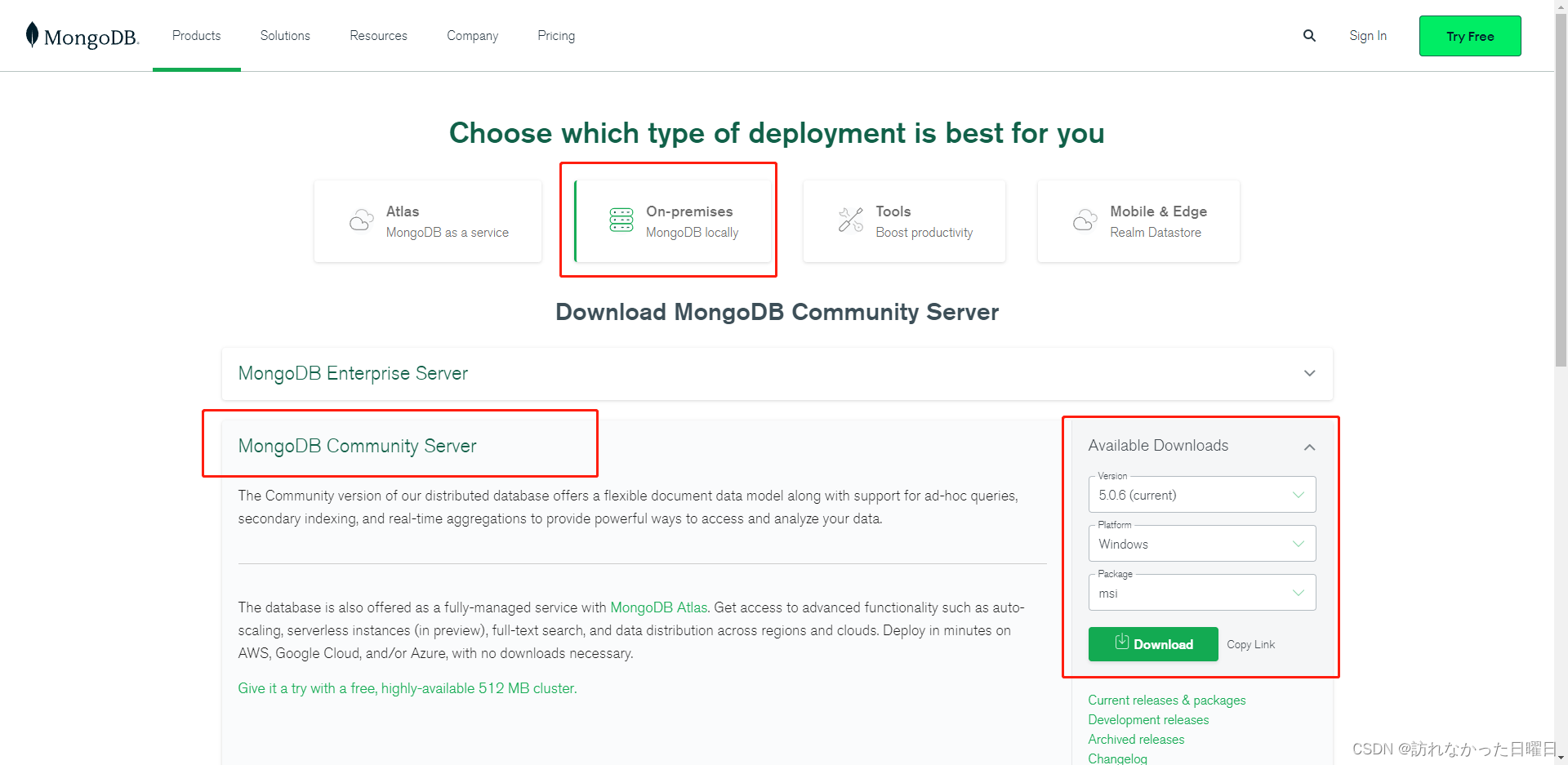Expand MongoDB Enterprise Server section chevron
Image resolution: width=1568 pixels, height=765 pixels.
point(1309,374)
